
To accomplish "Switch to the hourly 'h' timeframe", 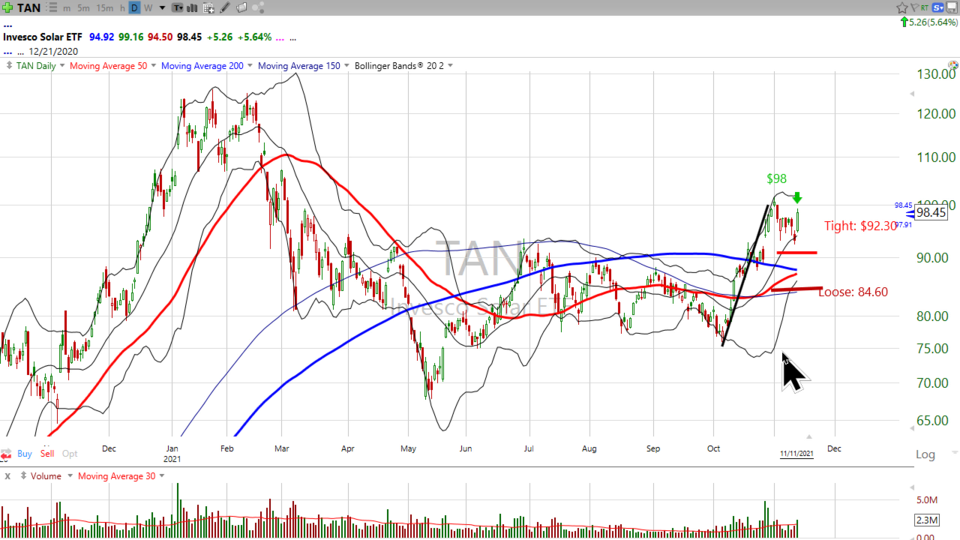I will (122, 8).
